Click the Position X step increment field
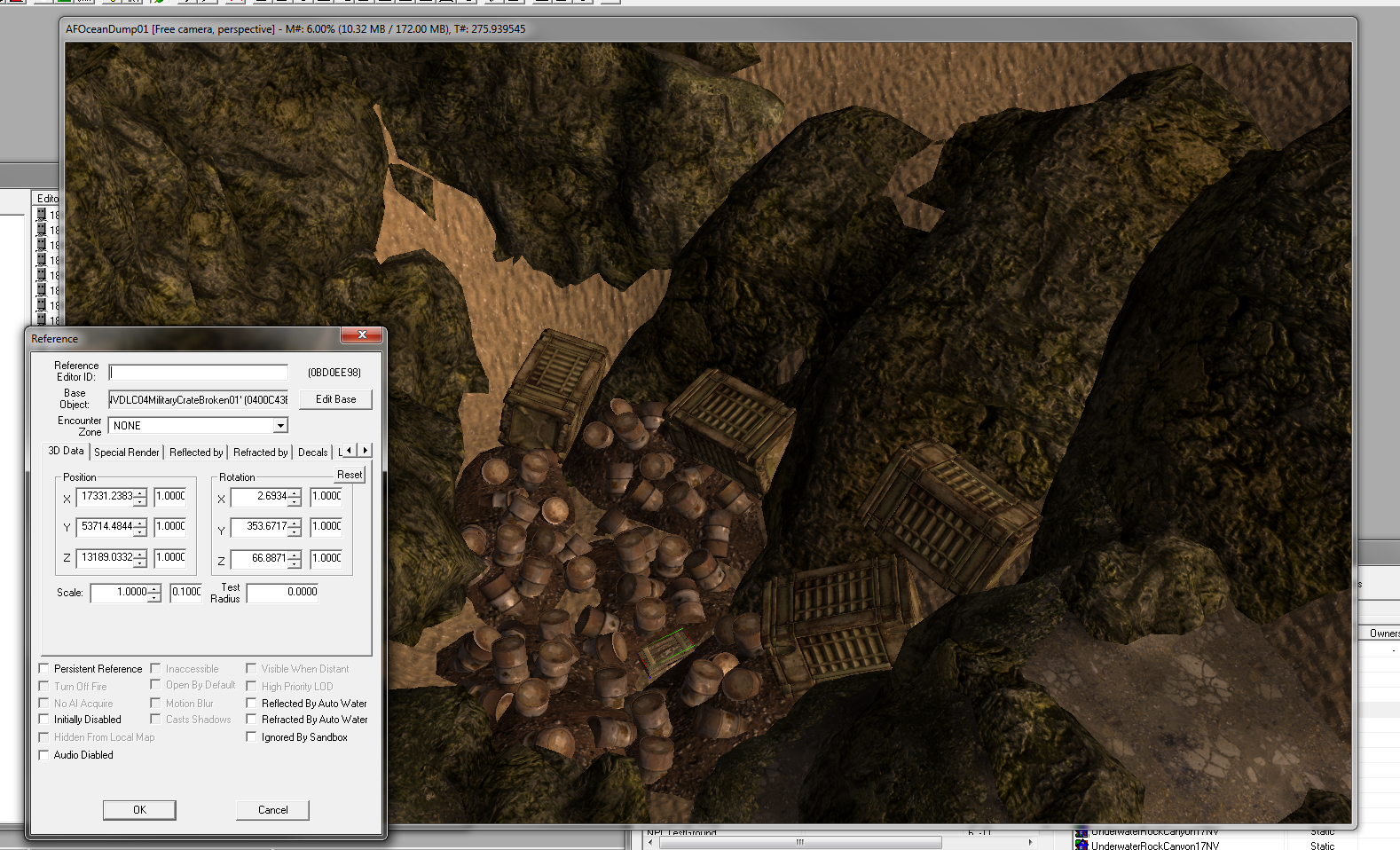Image resolution: width=1400 pixels, height=850 pixels. pyautogui.click(x=170, y=497)
